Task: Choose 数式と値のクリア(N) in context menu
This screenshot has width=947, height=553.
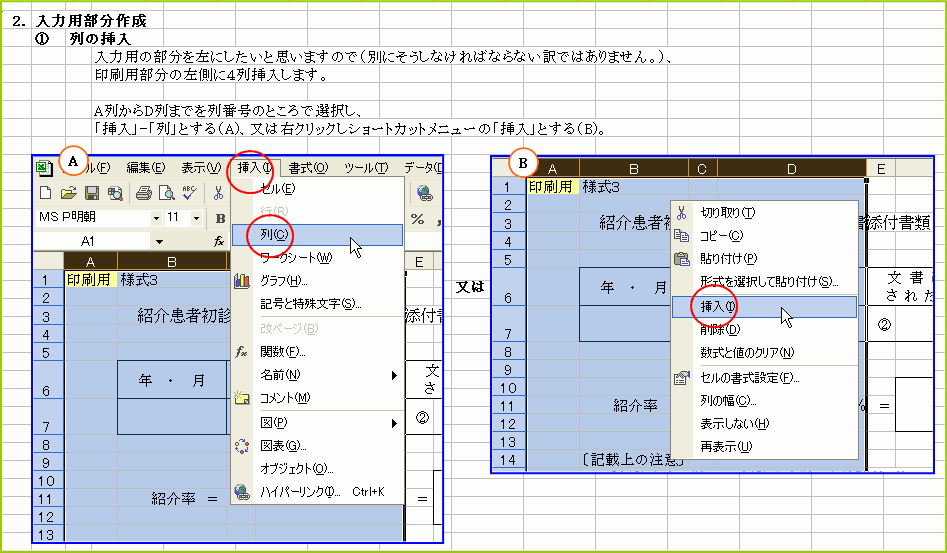Action: (x=765, y=353)
